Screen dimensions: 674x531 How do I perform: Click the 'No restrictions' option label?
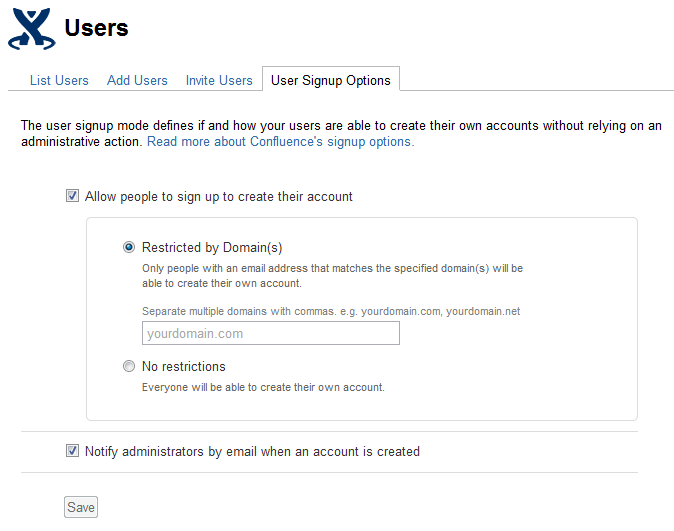(184, 366)
